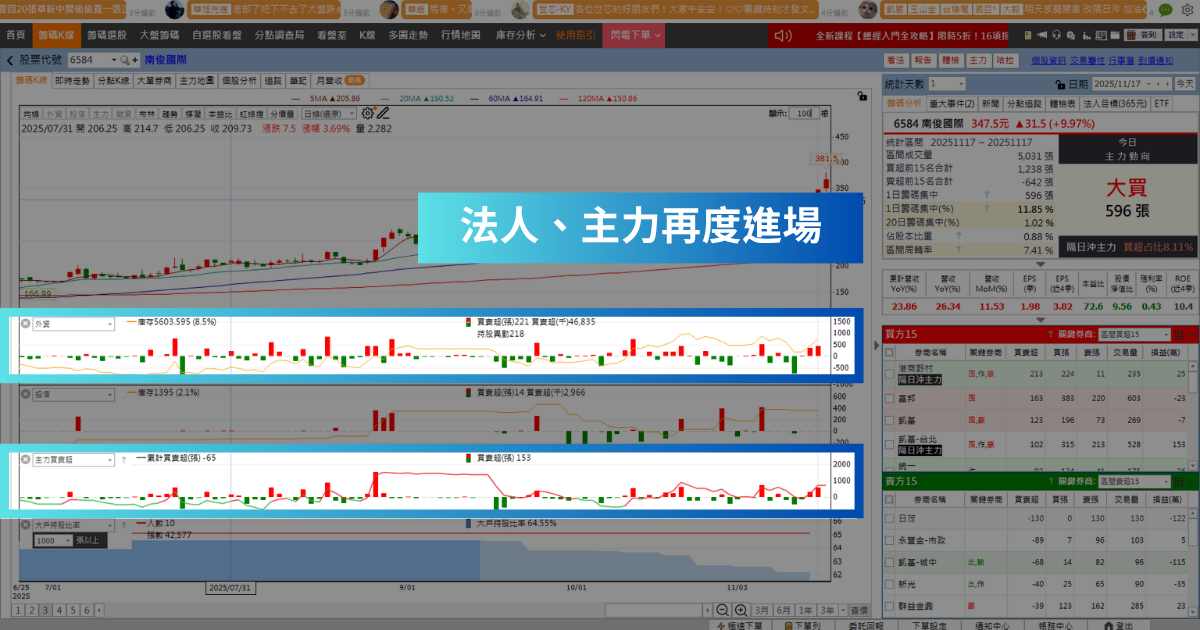
Task: Zoom in on chart using magnifier plus icon
Action: click(x=740, y=610)
